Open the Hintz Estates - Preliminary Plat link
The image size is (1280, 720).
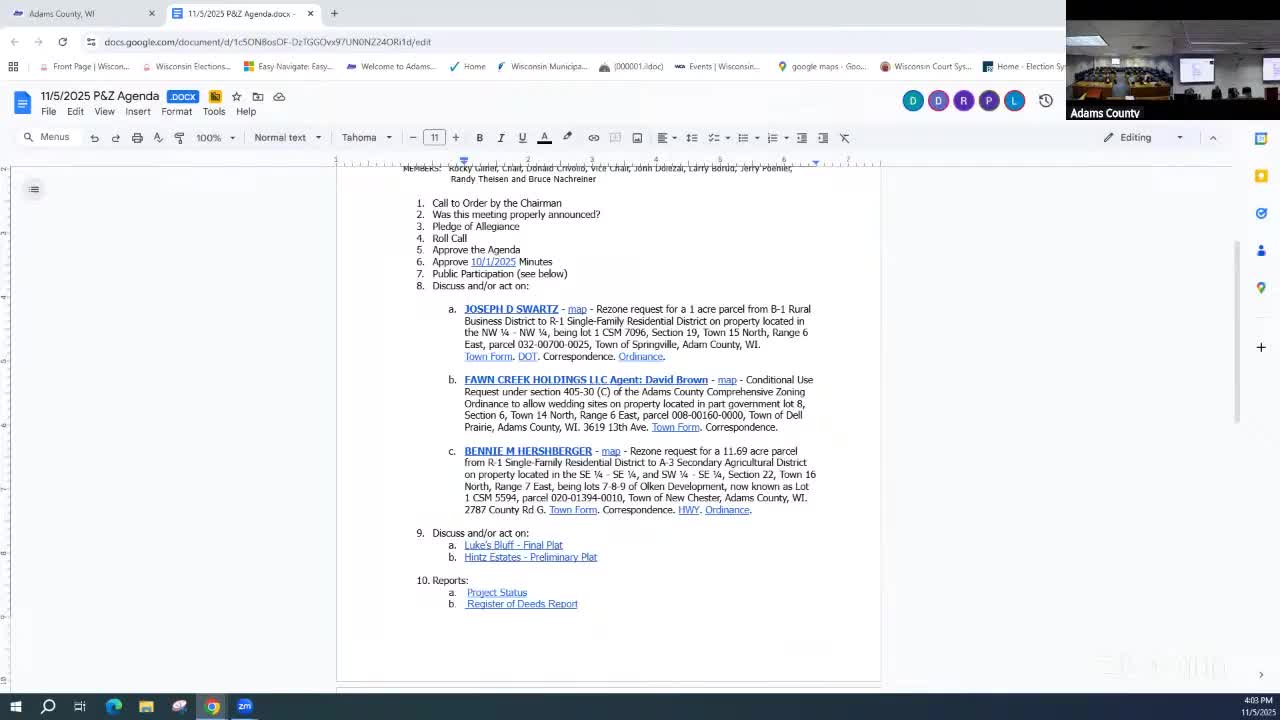[530, 557]
